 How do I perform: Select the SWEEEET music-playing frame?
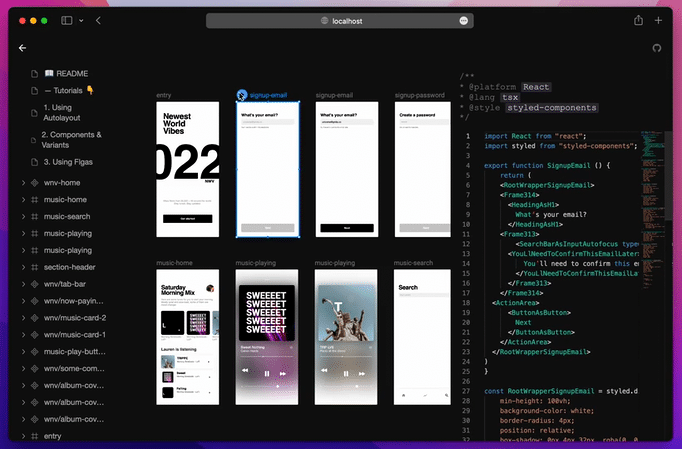[x=267, y=337]
